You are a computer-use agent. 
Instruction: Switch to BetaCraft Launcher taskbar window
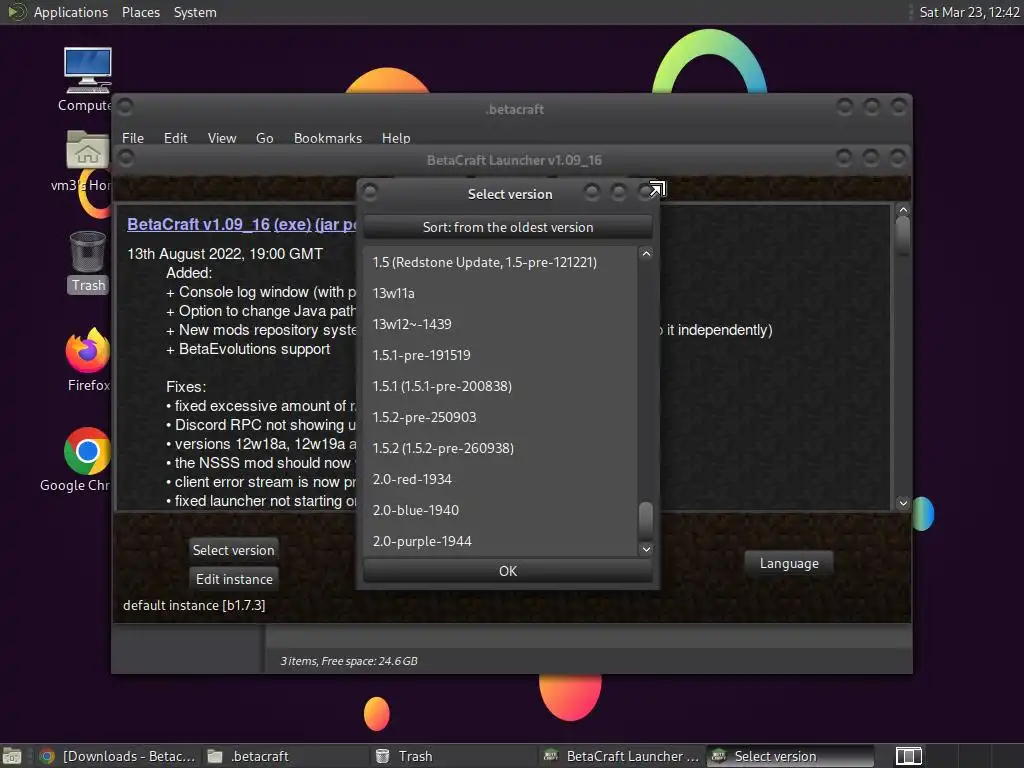623,756
